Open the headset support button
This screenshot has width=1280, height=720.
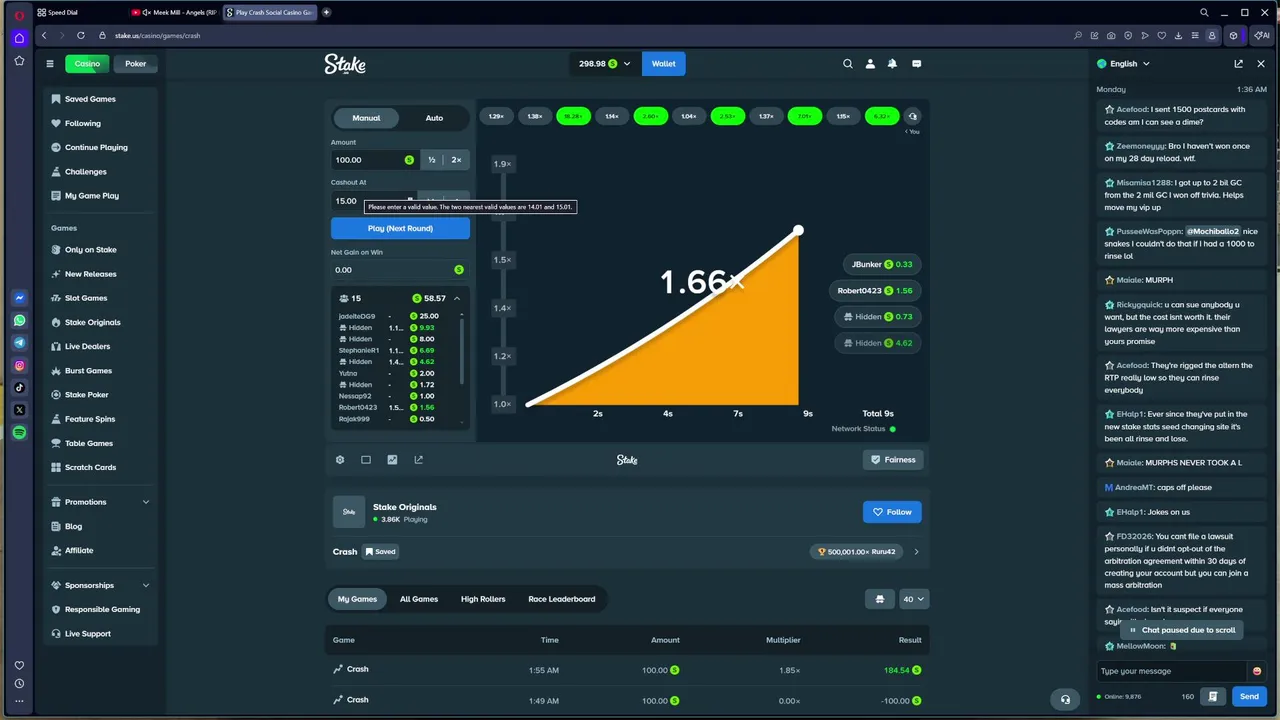coord(1065,699)
